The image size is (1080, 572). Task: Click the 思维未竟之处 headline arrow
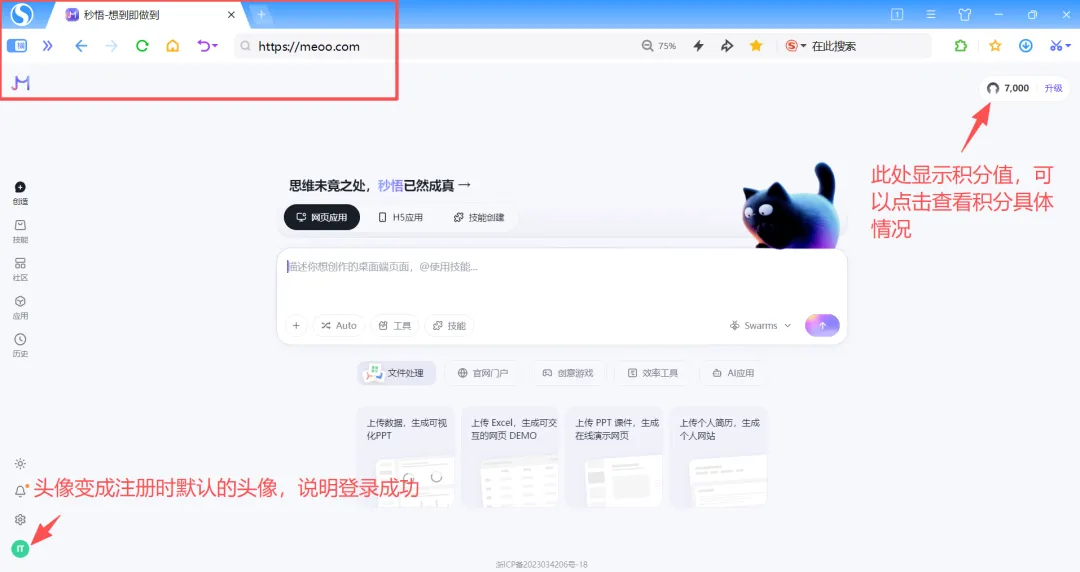pyautogui.click(x=464, y=185)
